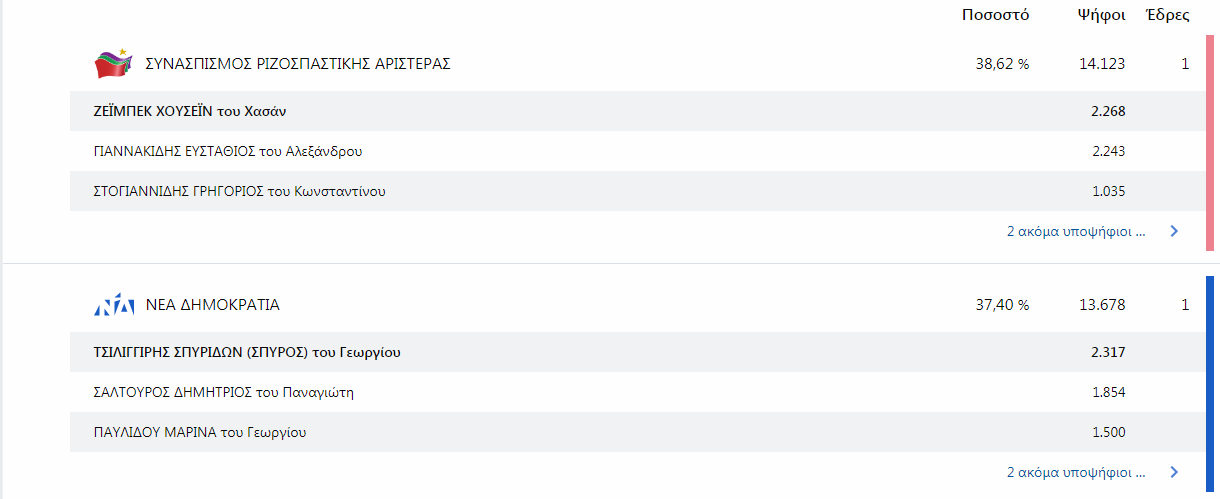The image size is (1220, 499).
Task: Select candidate row ΣΤΟΓΙΑΝΝΙΔΗΣ ΓΡΗΓΟΡΙΟΣ
Action: click(636, 191)
